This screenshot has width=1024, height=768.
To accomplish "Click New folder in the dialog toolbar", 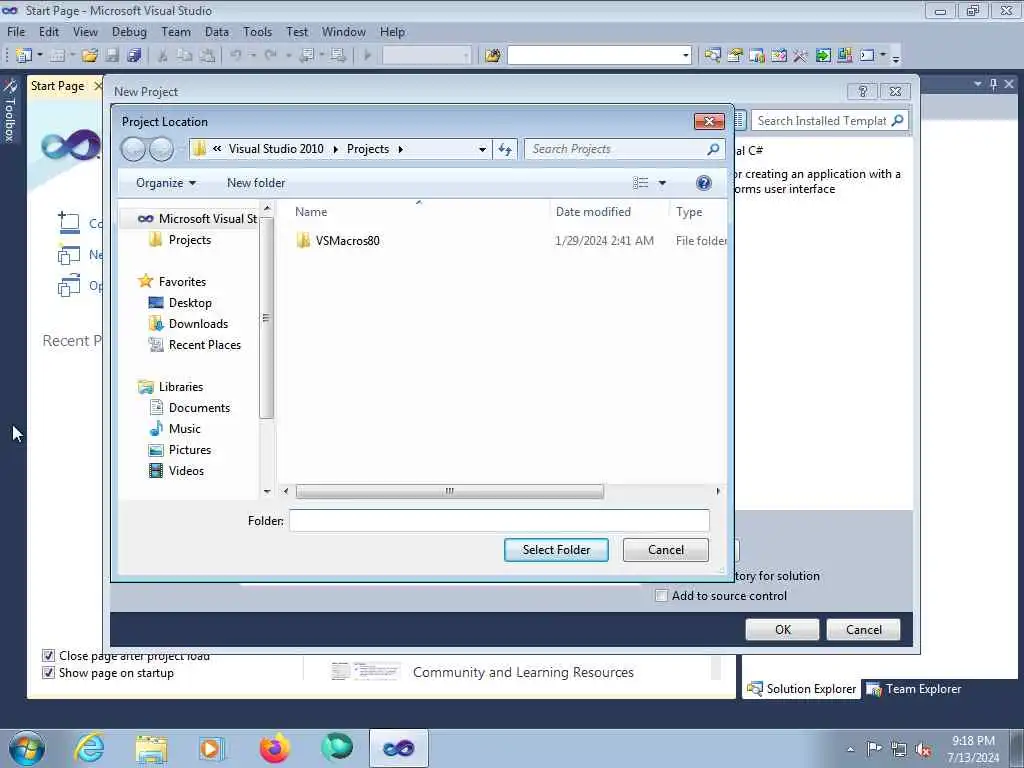I will pyautogui.click(x=256, y=183).
